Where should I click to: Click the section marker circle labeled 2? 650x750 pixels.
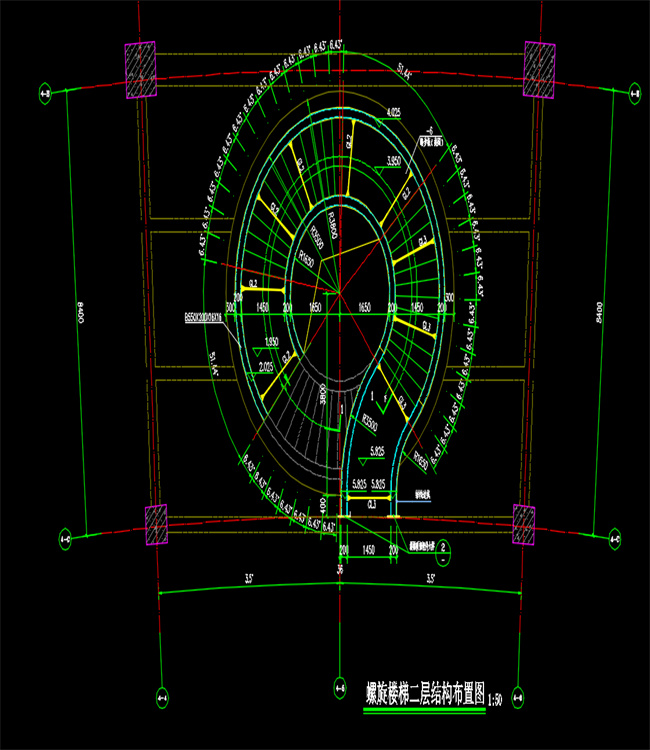(442, 547)
